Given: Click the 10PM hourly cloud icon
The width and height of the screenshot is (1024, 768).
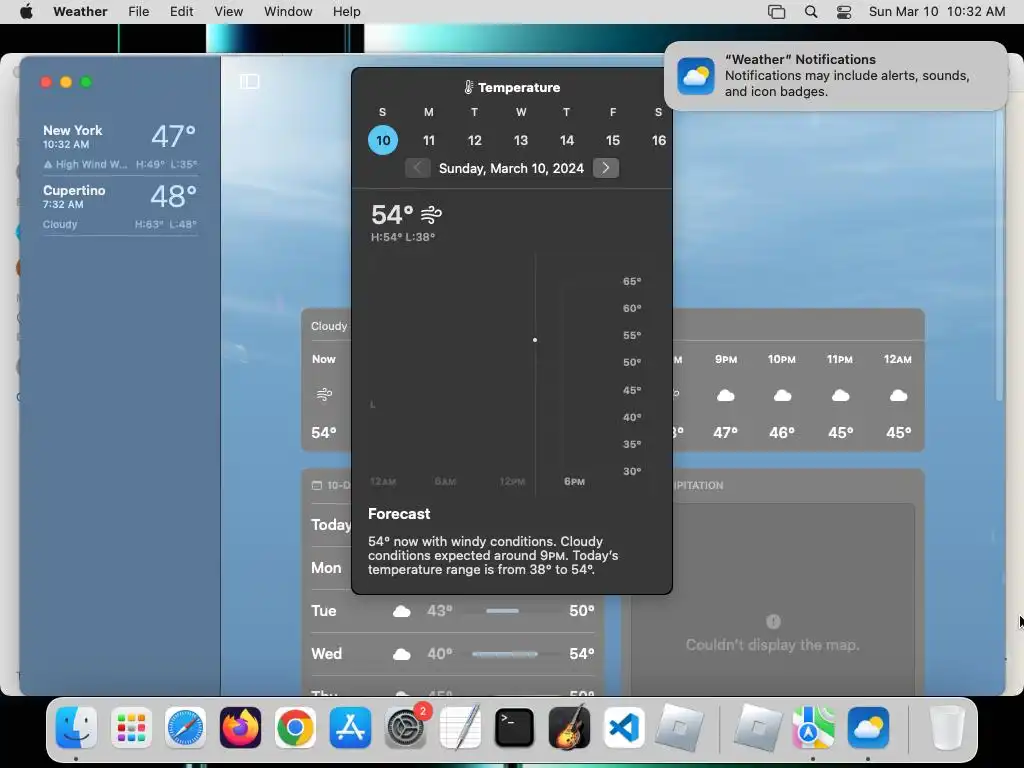Looking at the screenshot, I should tap(782, 396).
